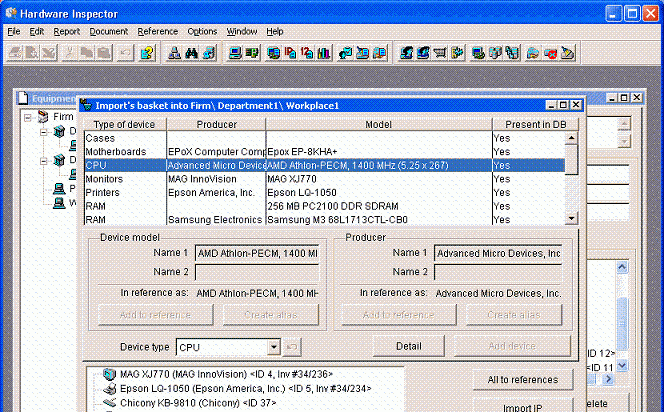Viewport: 664px width, 412px height.
Task: Open the bar chart statistics toolbar icon
Action: pyautogui.click(x=324, y=53)
